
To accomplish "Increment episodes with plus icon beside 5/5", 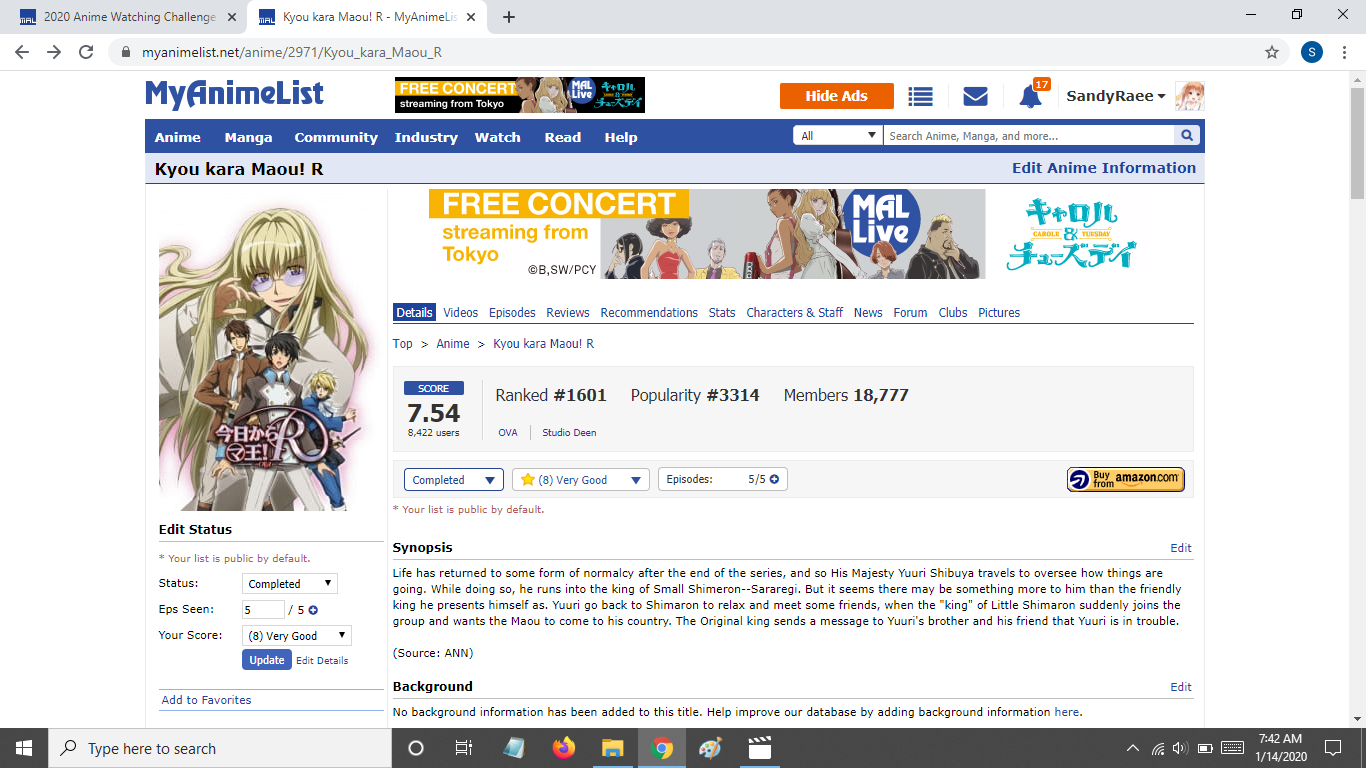I will 774,480.
